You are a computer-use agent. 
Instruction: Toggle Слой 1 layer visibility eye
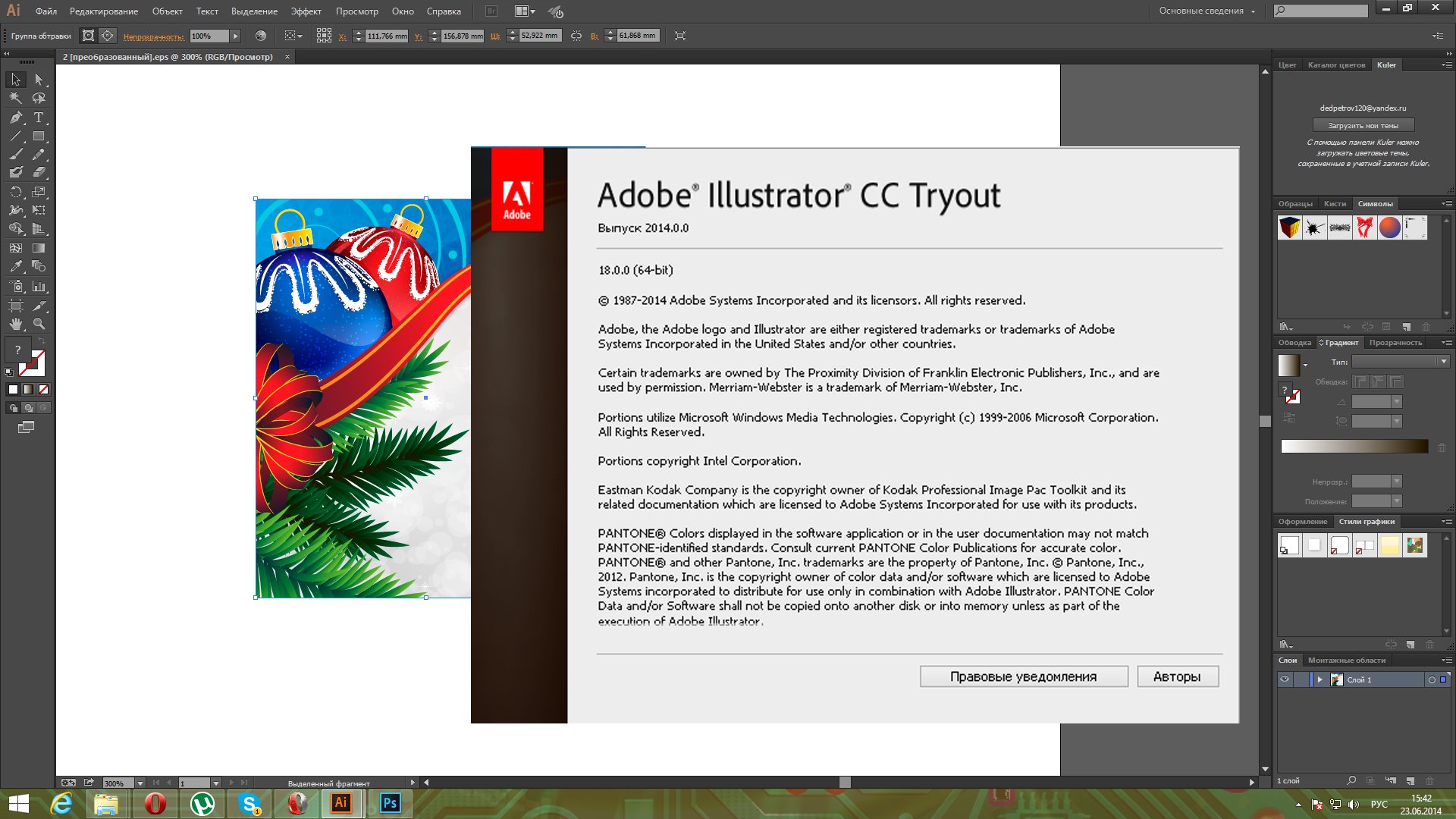point(1285,679)
